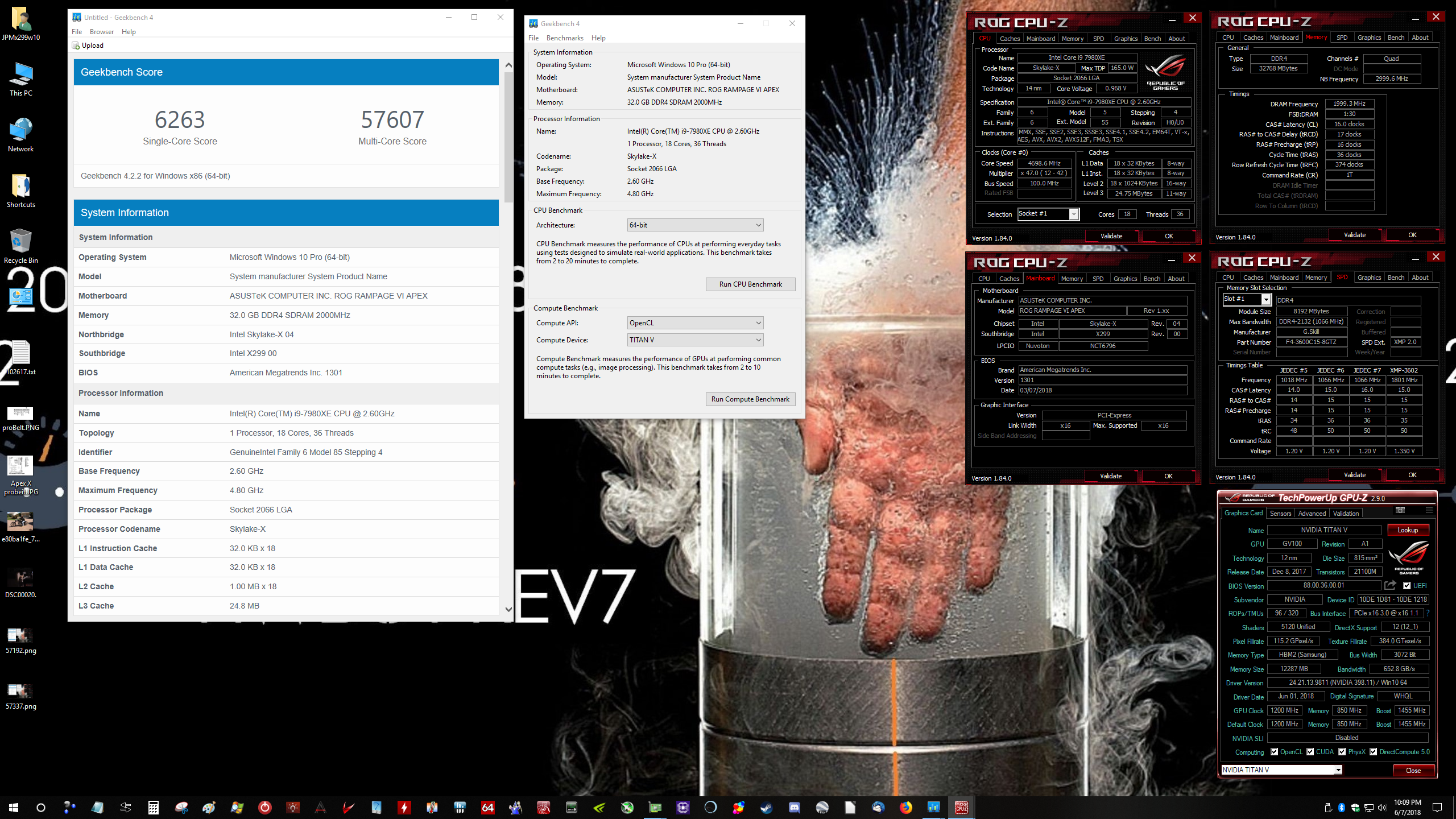Open the Recycle Bin desktop icon
1456x819 pixels.
click(x=21, y=247)
